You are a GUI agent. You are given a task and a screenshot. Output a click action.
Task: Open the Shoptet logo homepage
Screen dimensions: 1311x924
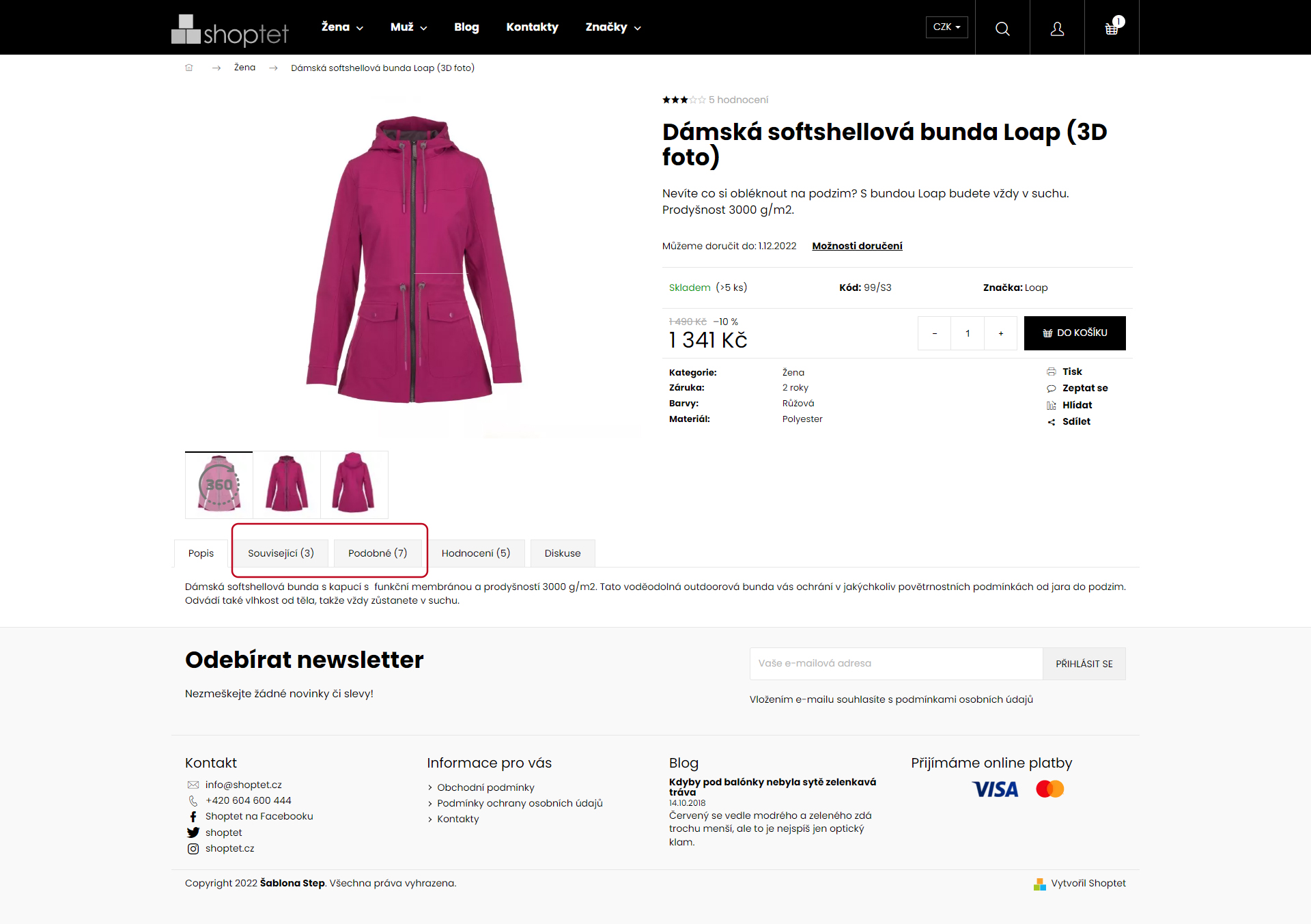tap(229, 30)
